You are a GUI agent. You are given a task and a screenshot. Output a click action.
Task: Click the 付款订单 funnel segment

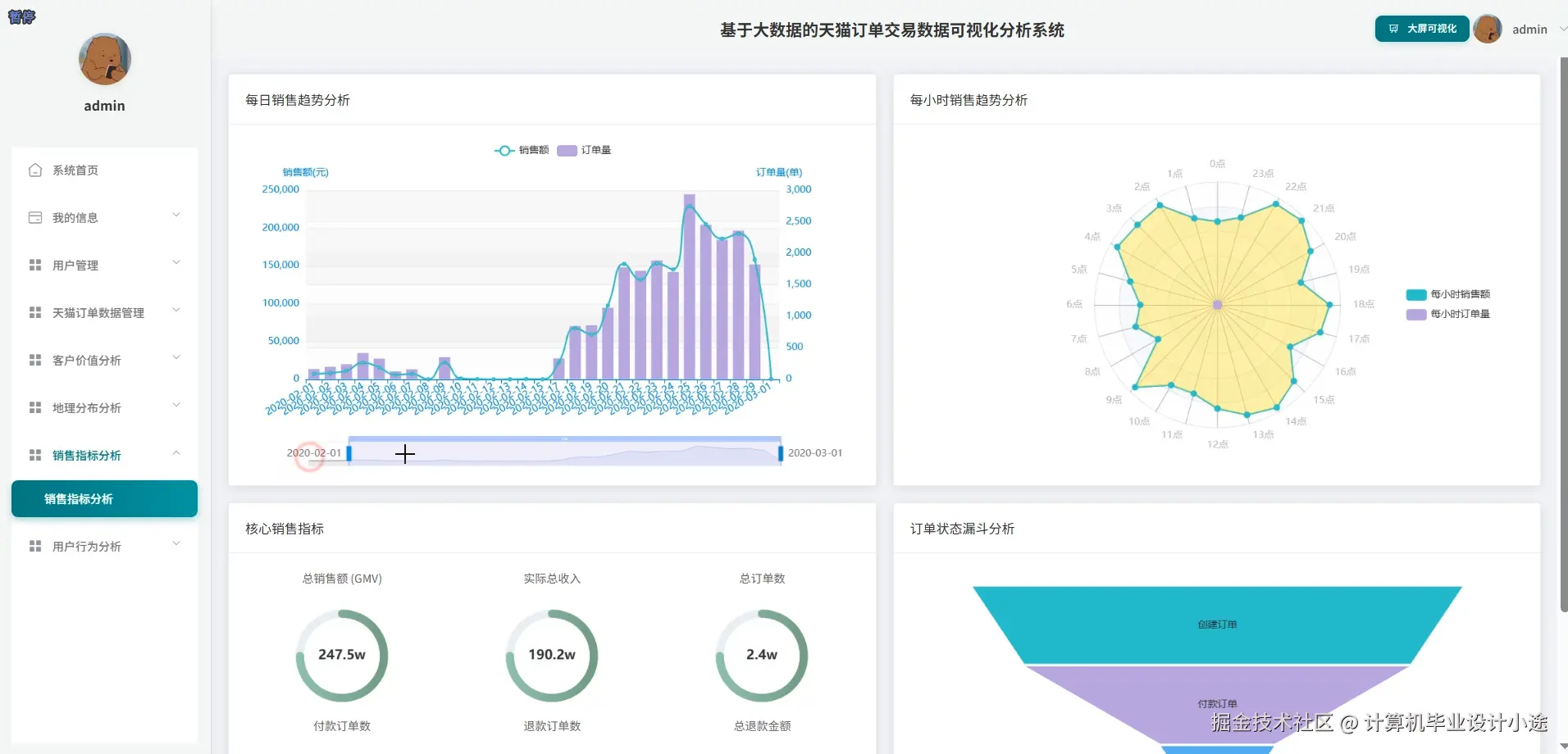click(1217, 704)
